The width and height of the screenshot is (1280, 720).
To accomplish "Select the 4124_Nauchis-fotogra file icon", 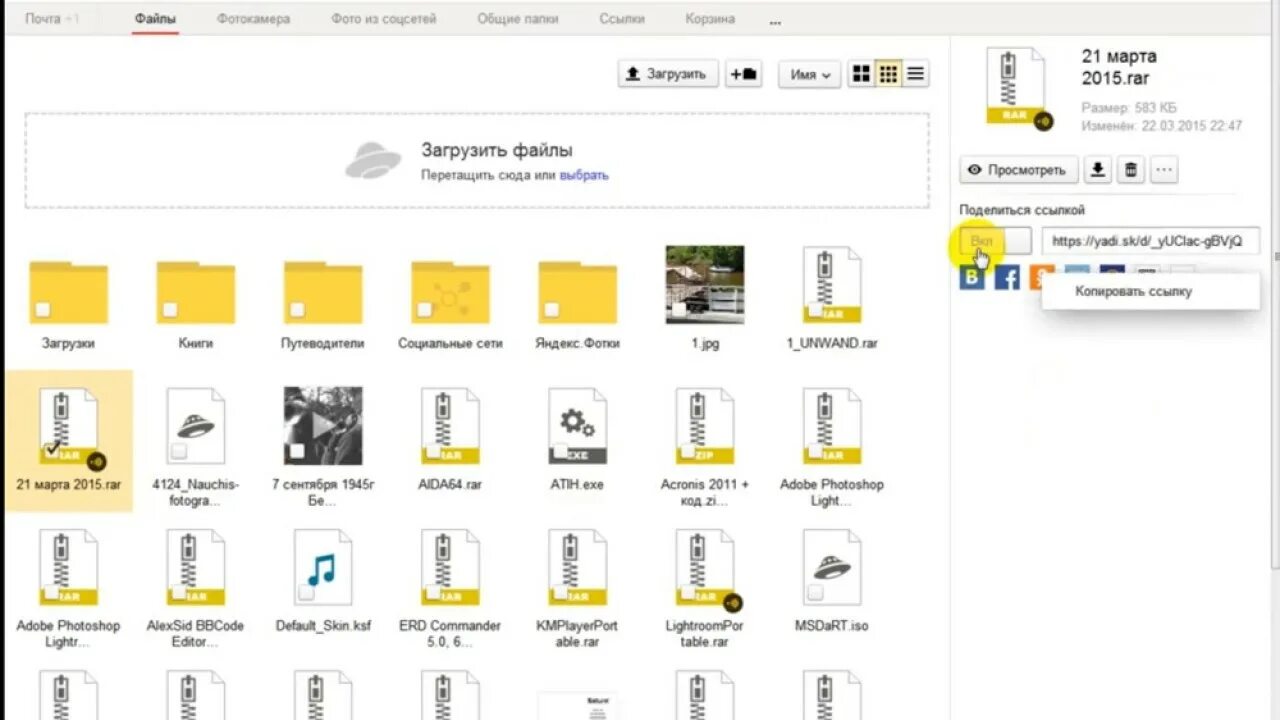I will click(195, 427).
